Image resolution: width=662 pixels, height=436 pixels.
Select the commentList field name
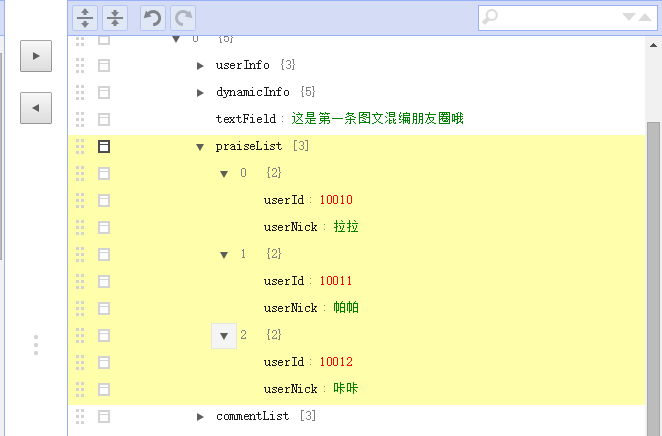click(253, 416)
